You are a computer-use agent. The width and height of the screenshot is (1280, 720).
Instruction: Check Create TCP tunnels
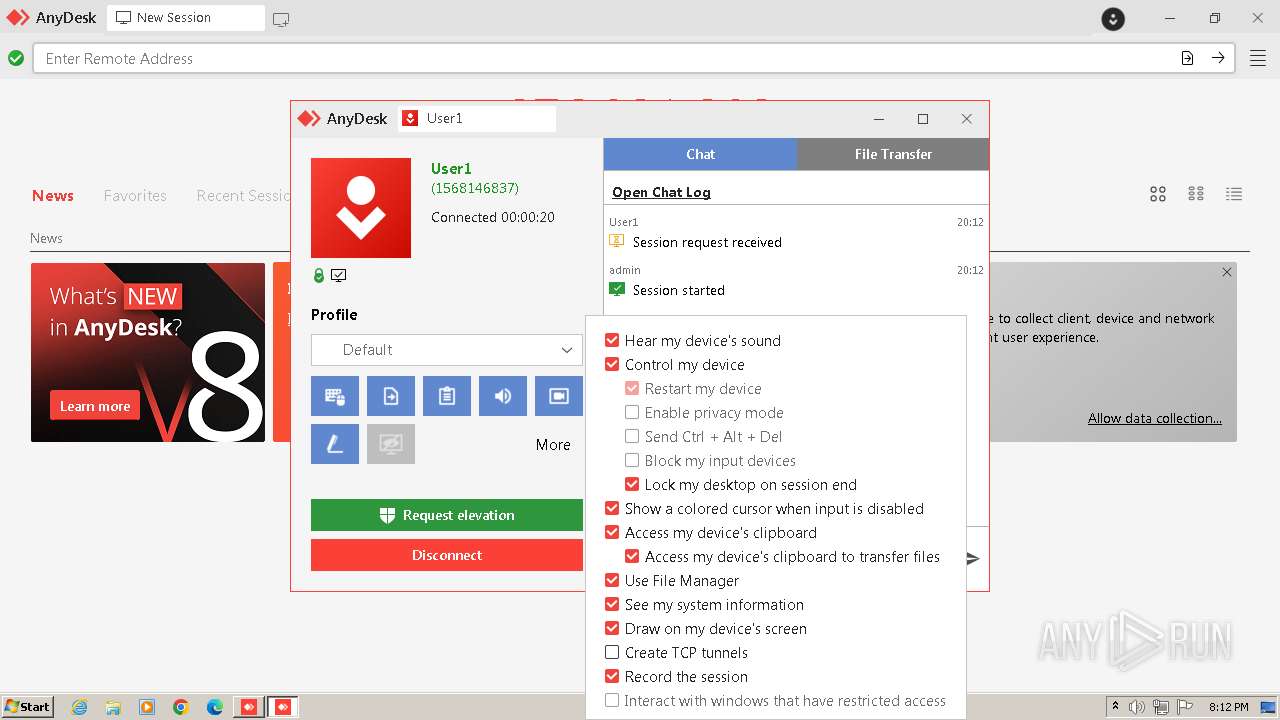click(x=612, y=652)
